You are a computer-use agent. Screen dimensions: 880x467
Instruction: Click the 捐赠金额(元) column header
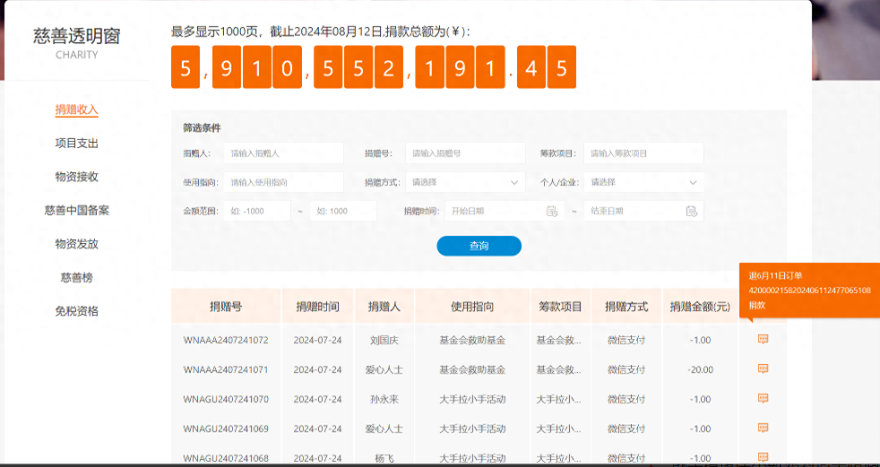coord(700,306)
